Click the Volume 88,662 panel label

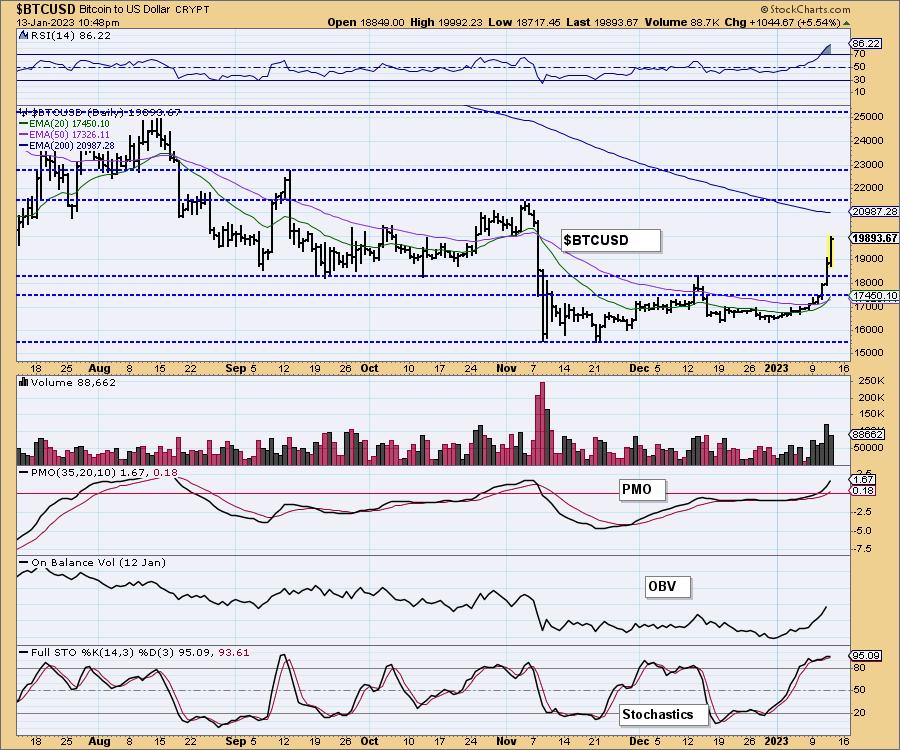(x=73, y=382)
